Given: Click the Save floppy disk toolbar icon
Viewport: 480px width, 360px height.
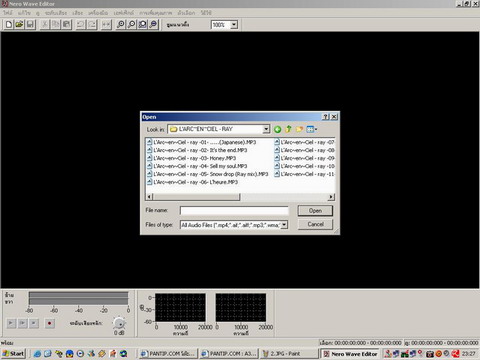Looking at the screenshot, I should click(30, 24).
